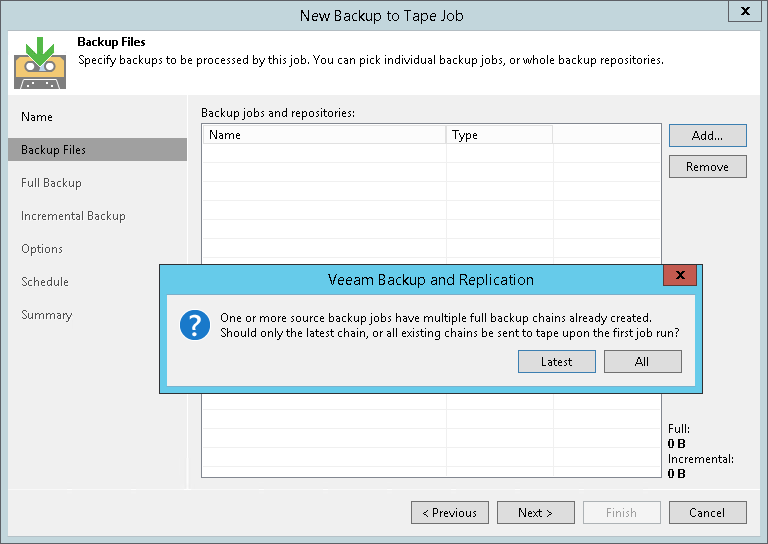Open the Summary wizard step
The width and height of the screenshot is (768, 544).
[47, 315]
